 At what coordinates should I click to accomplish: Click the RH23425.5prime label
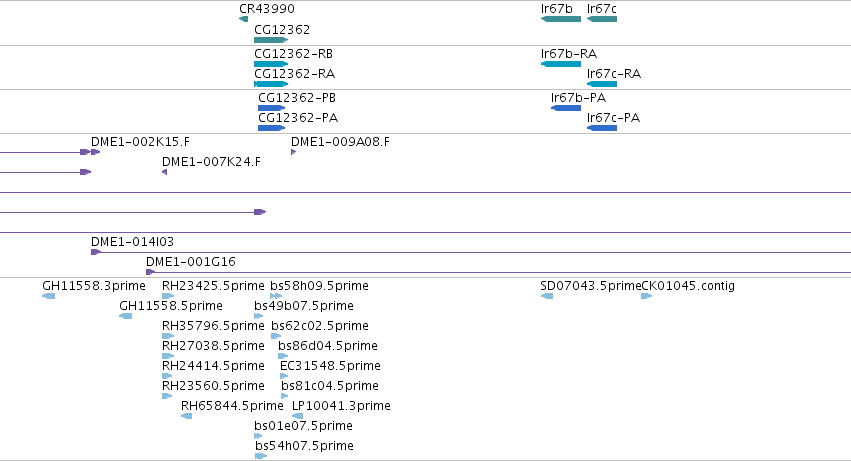[213, 286]
